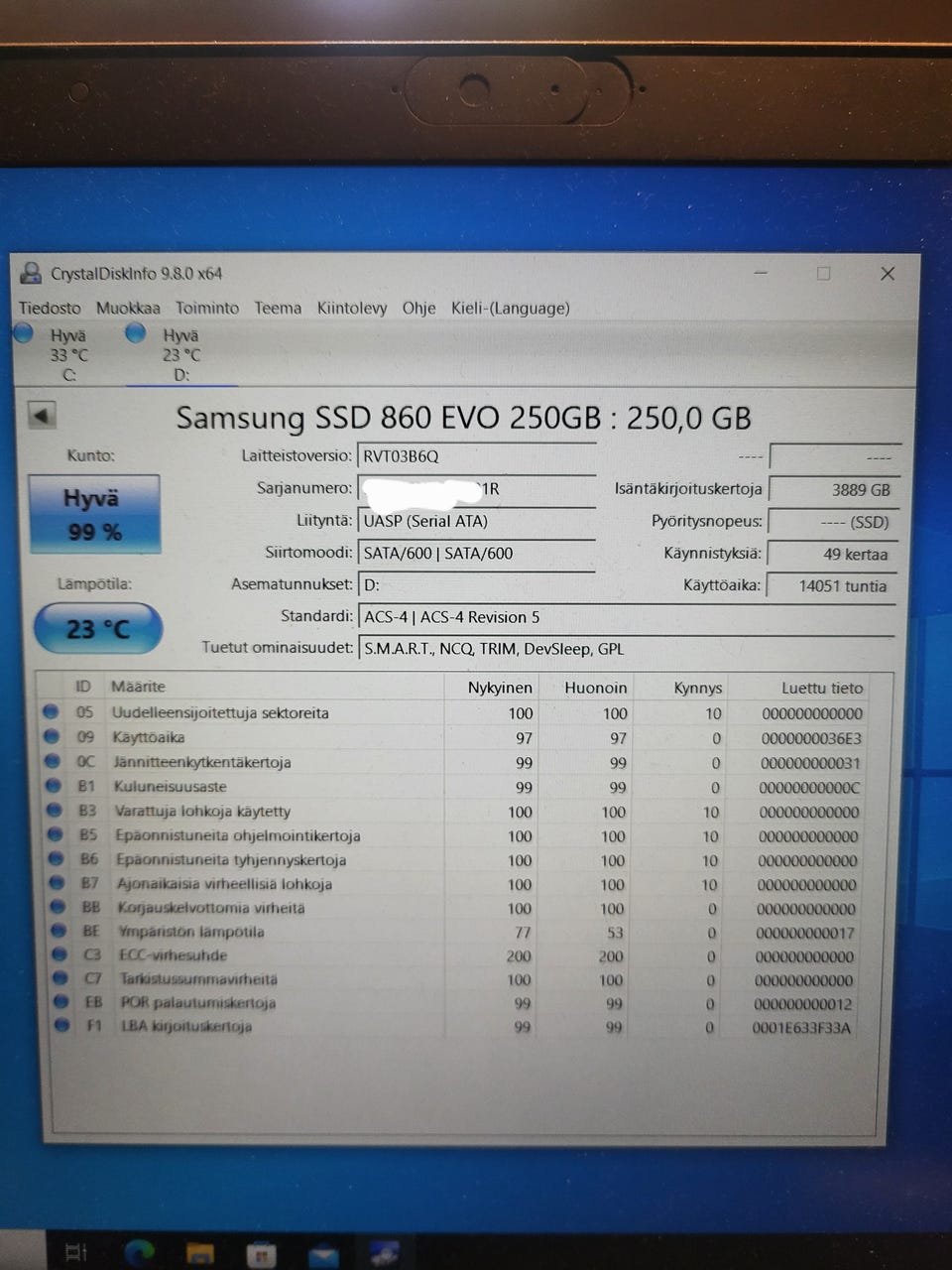Click the status dot for attribute C7
952x1270 pixels.
click(61, 978)
